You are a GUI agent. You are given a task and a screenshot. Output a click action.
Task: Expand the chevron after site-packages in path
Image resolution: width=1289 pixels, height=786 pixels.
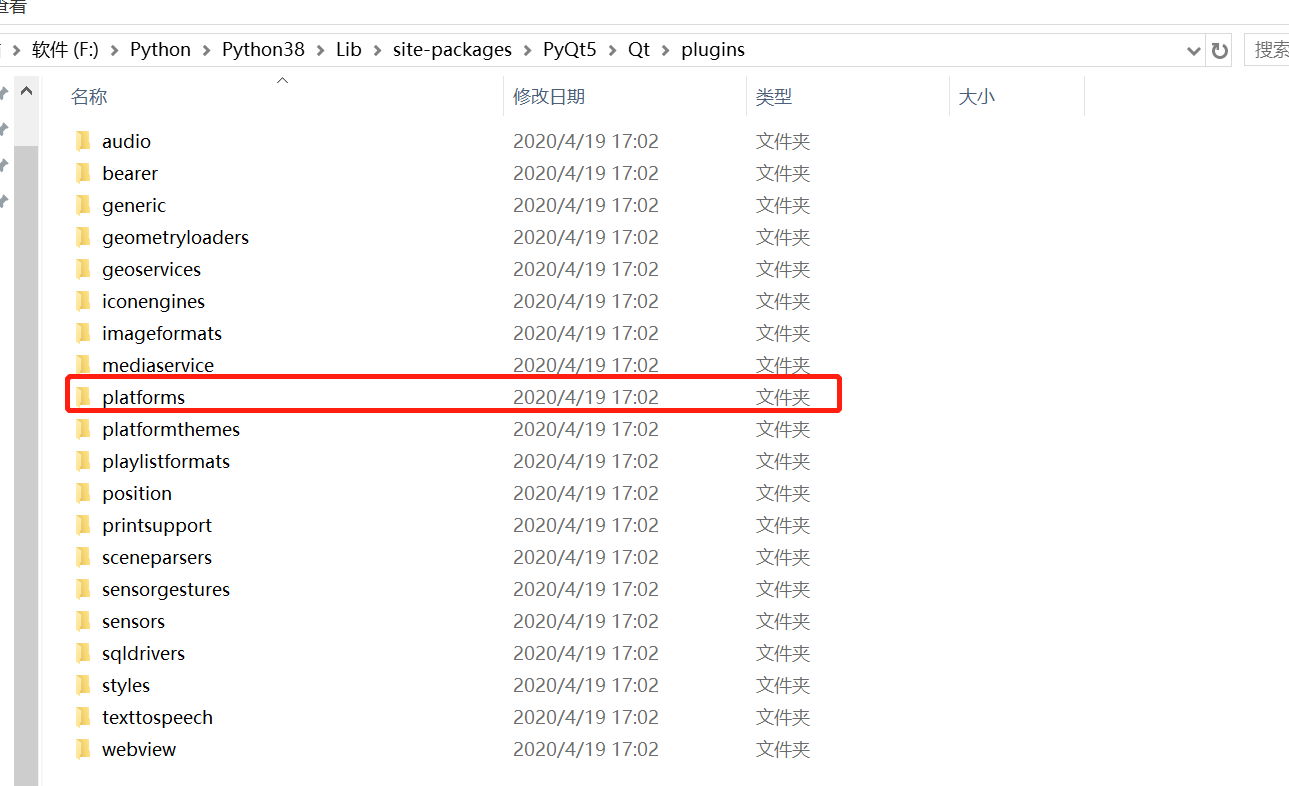(527, 50)
